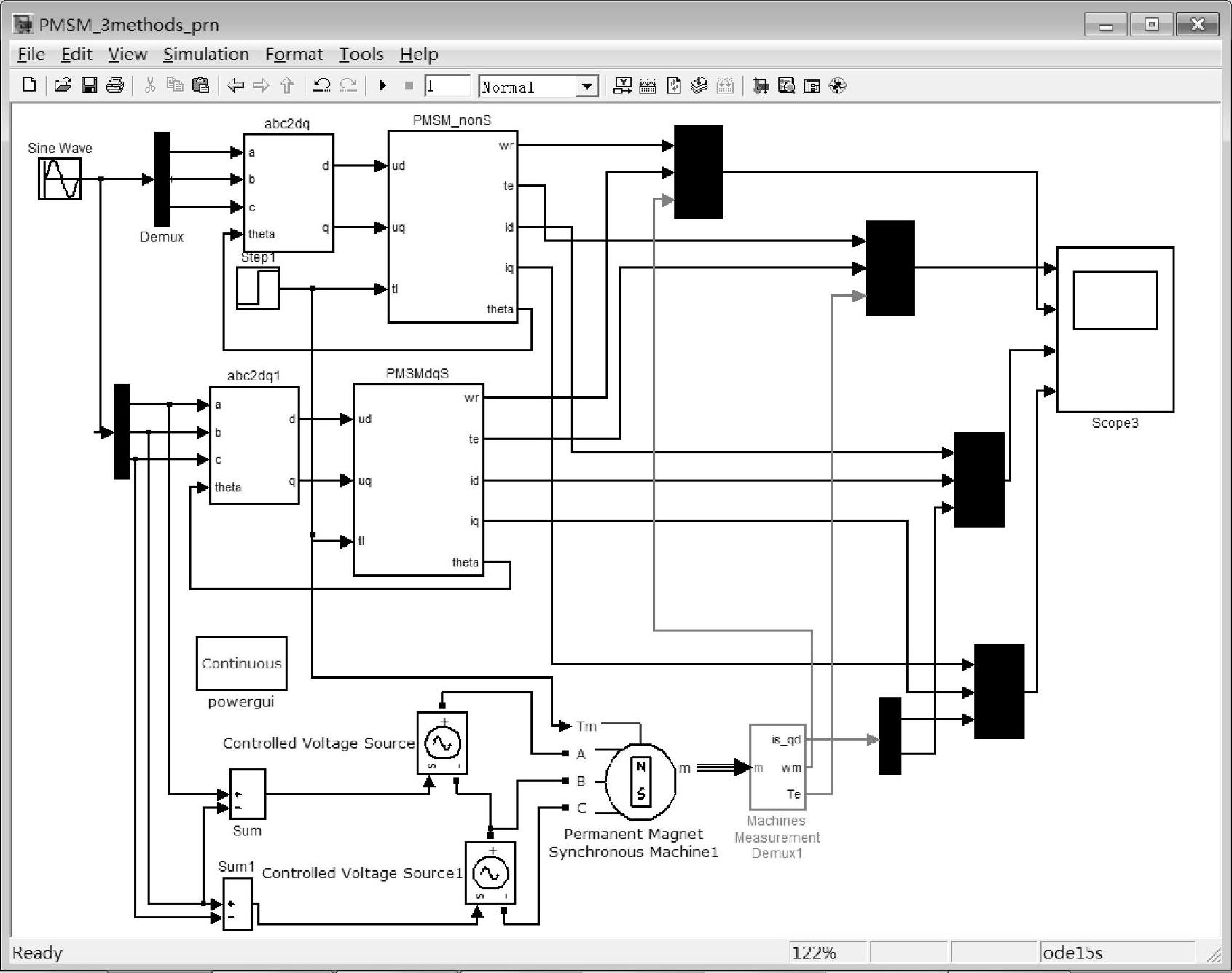Screen dimensions: 1232x973
Task: Click the Print icon in toolbar
Action: point(115,85)
